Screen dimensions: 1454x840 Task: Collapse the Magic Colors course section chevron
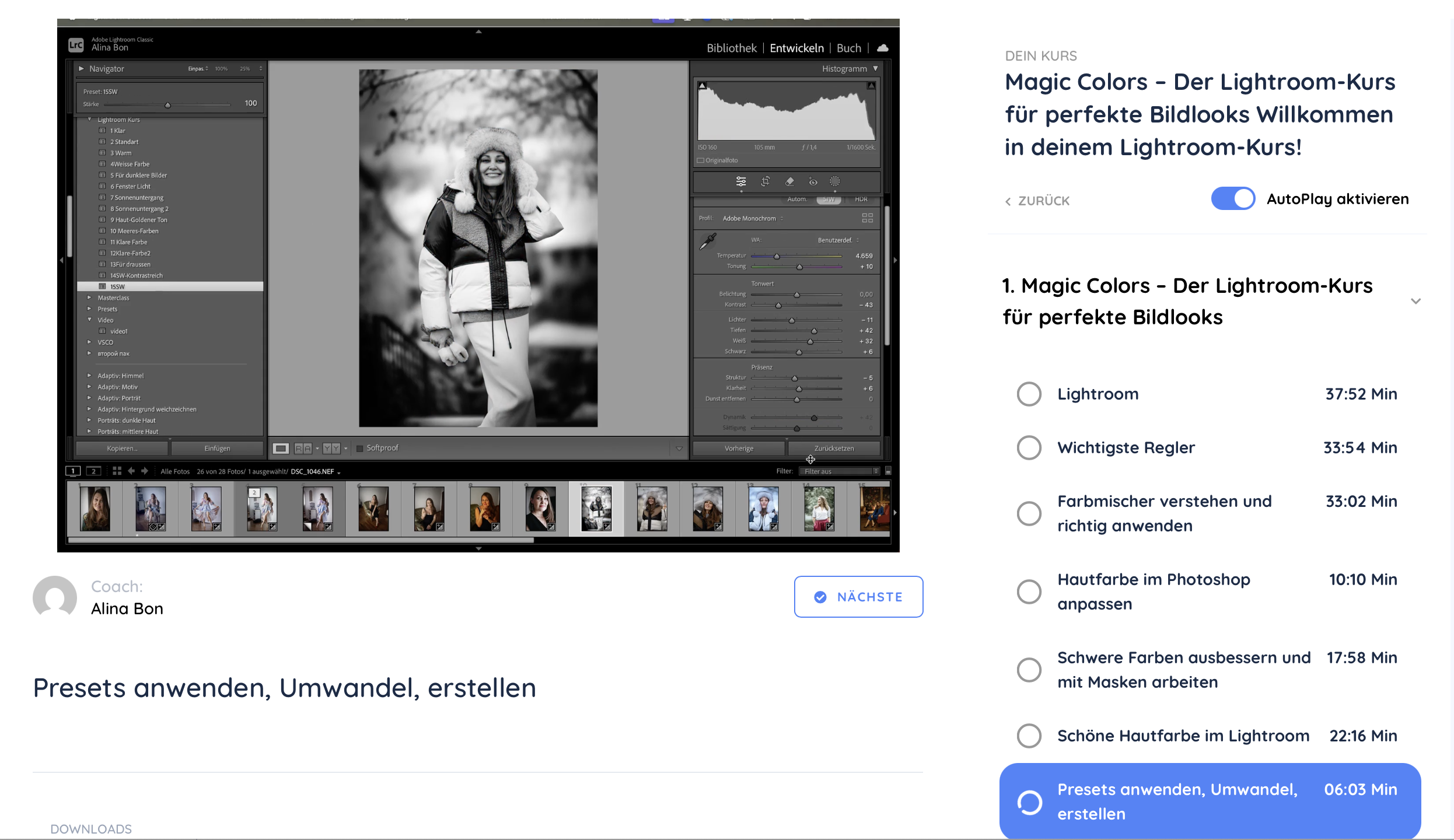point(1415,301)
